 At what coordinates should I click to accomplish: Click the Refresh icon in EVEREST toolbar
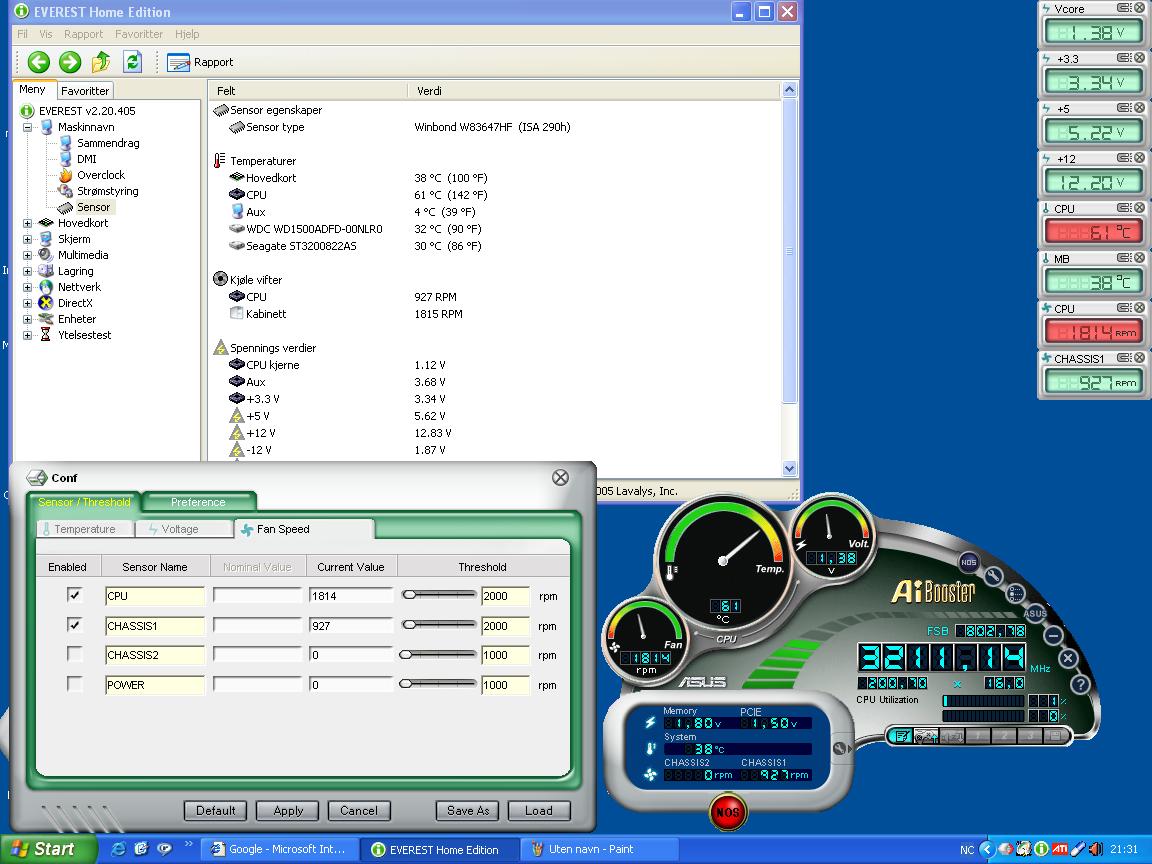132,62
